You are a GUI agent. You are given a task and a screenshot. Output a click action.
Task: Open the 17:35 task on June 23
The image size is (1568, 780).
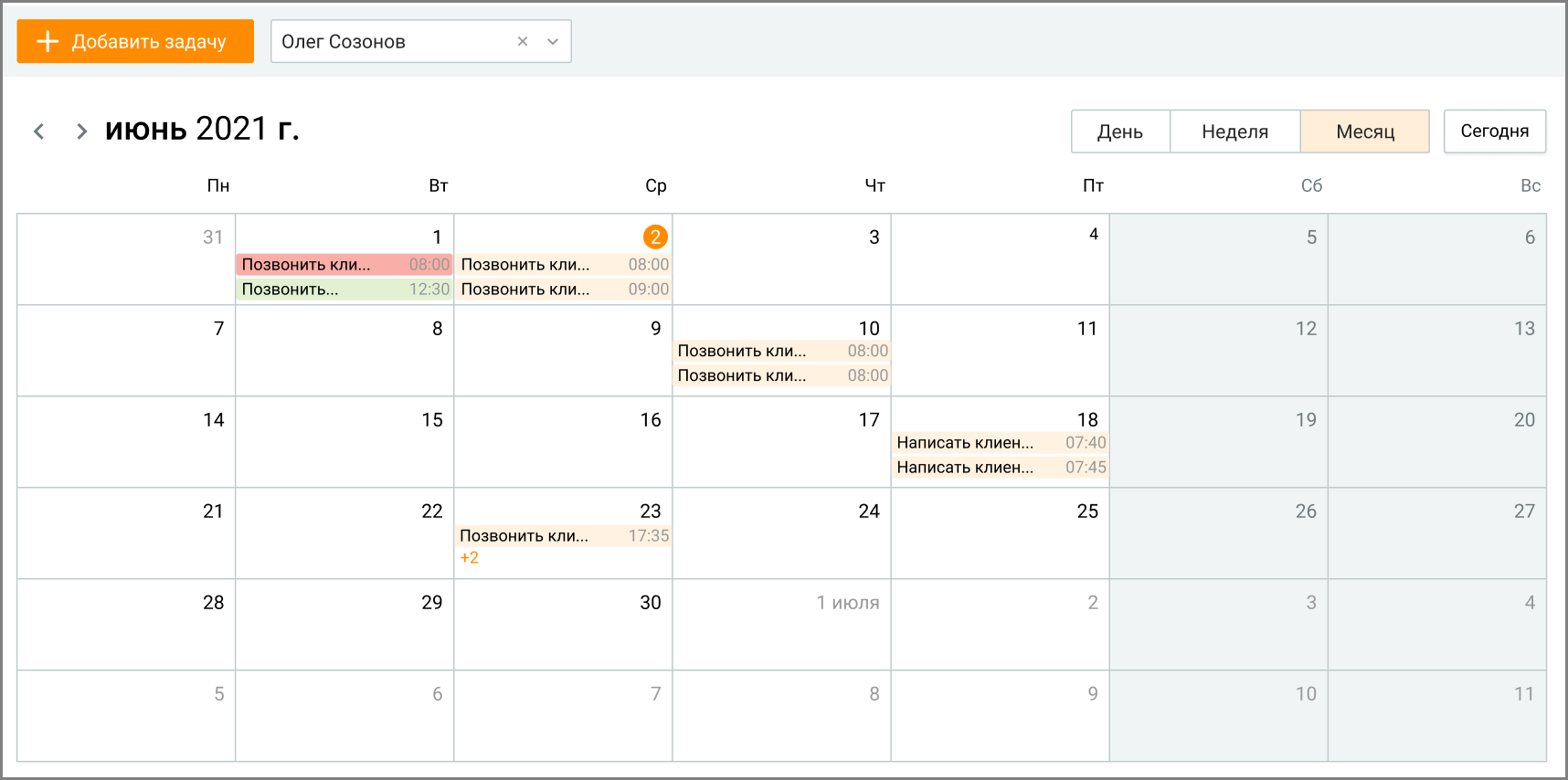[x=564, y=536]
